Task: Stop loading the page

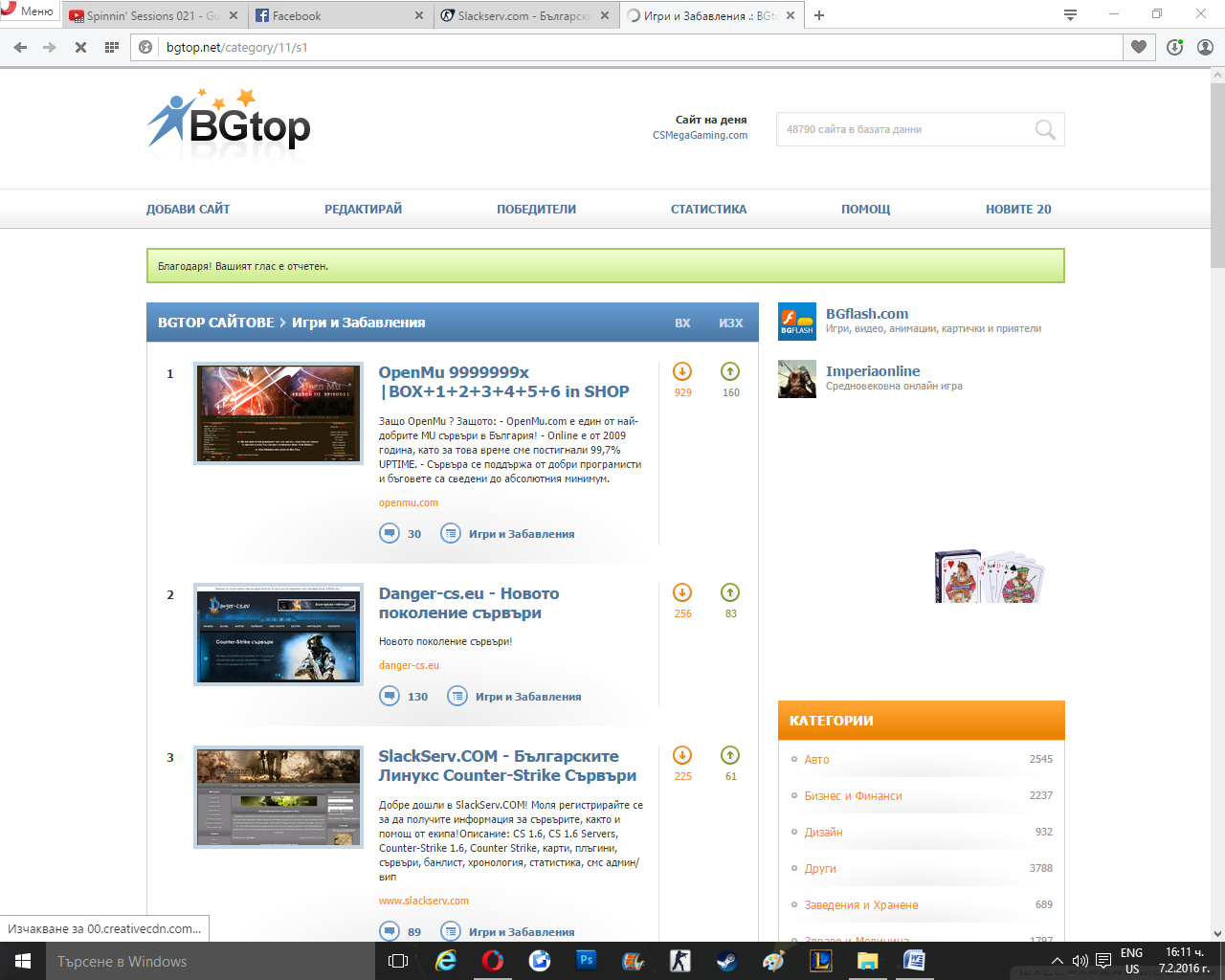Action: [x=80, y=47]
